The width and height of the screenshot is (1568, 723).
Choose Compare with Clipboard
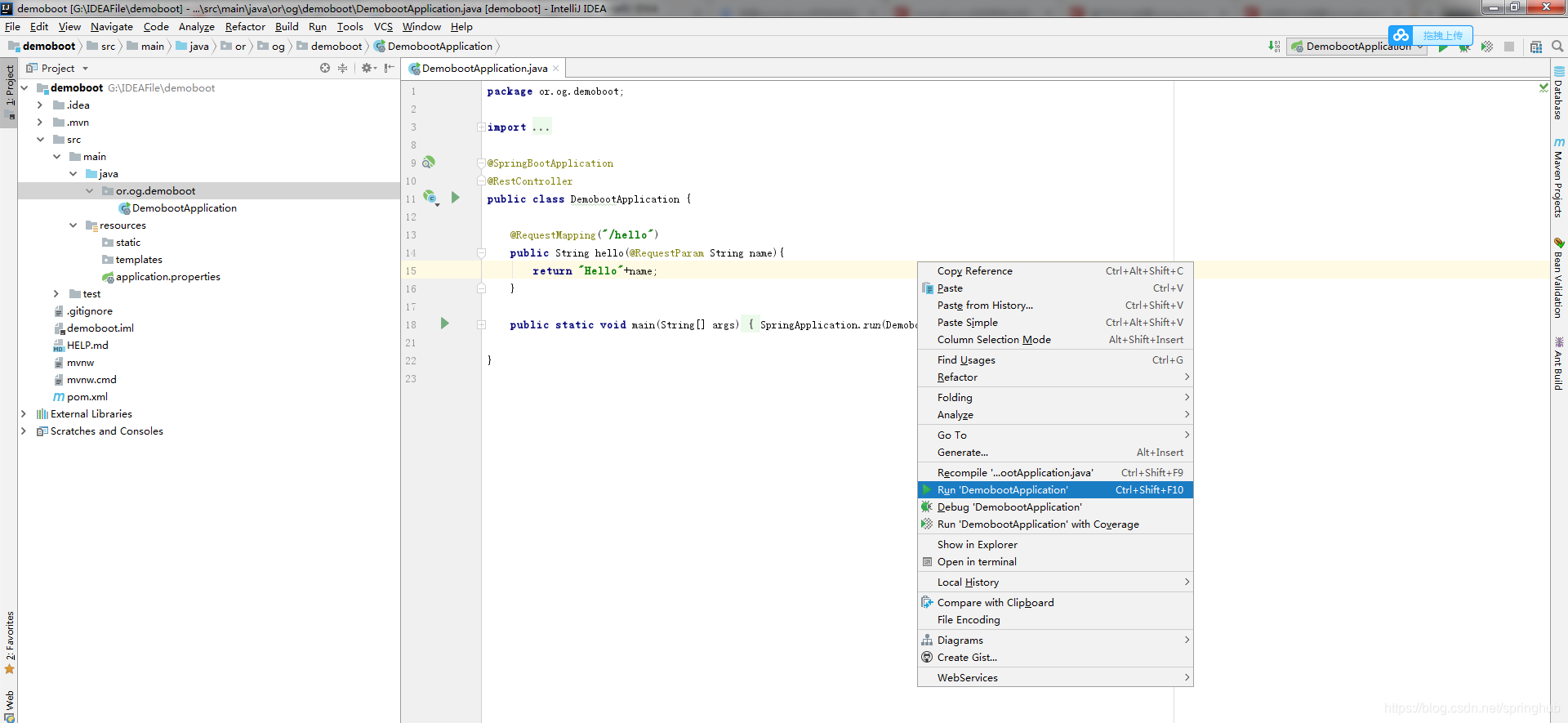(1055, 602)
